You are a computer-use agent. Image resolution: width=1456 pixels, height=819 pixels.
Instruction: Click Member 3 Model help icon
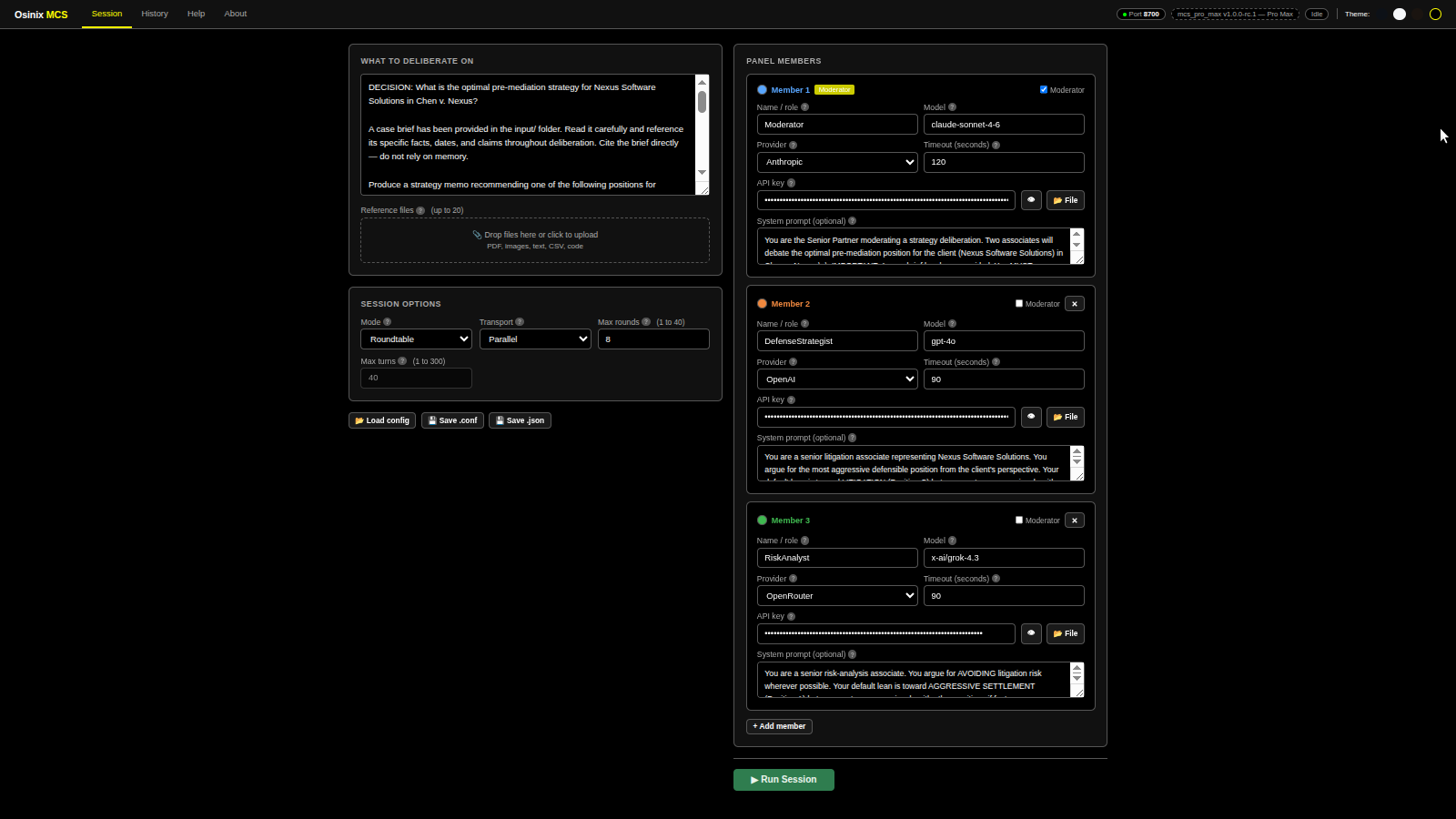(952, 541)
